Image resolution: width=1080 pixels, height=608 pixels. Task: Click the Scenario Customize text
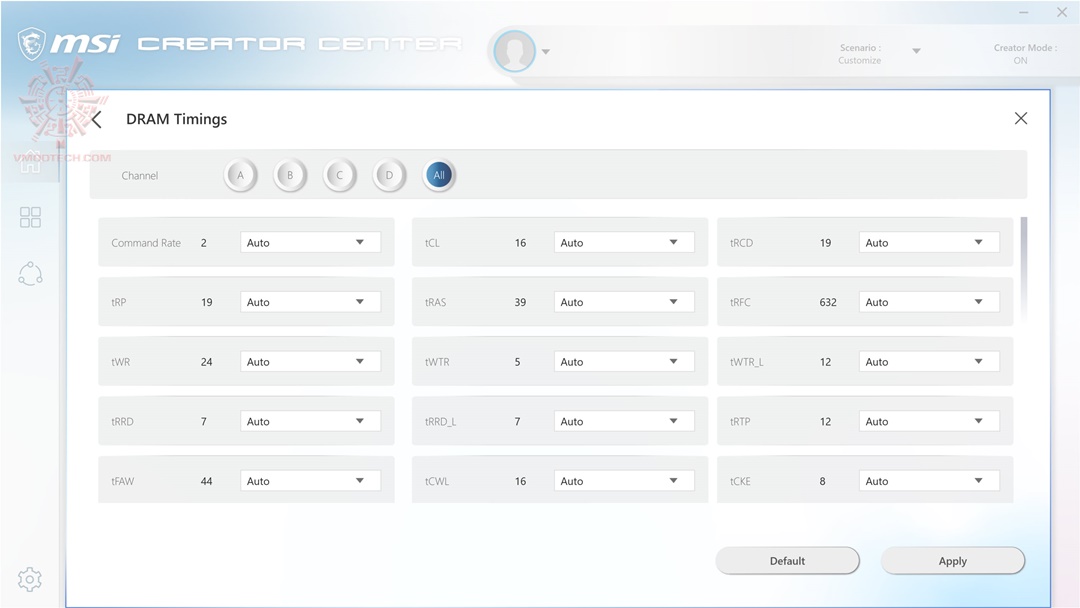[x=860, y=54]
